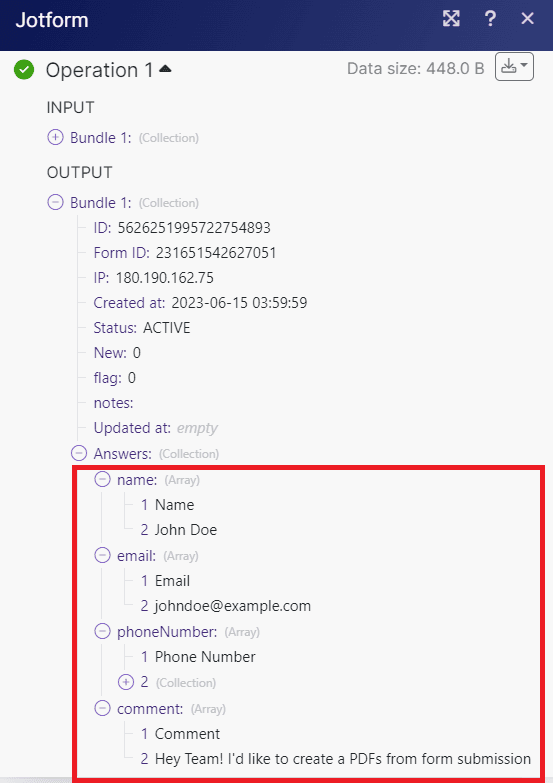
Task: Select the Created at timestamp value
Action: pos(239,303)
